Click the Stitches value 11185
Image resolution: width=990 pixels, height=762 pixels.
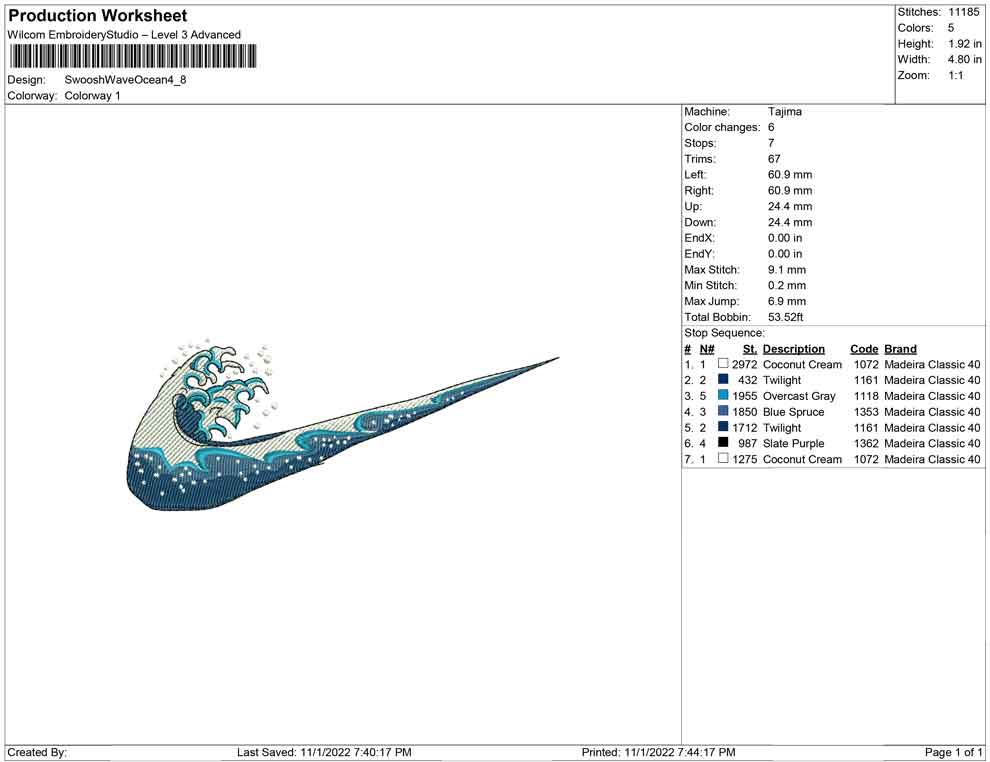[963, 12]
